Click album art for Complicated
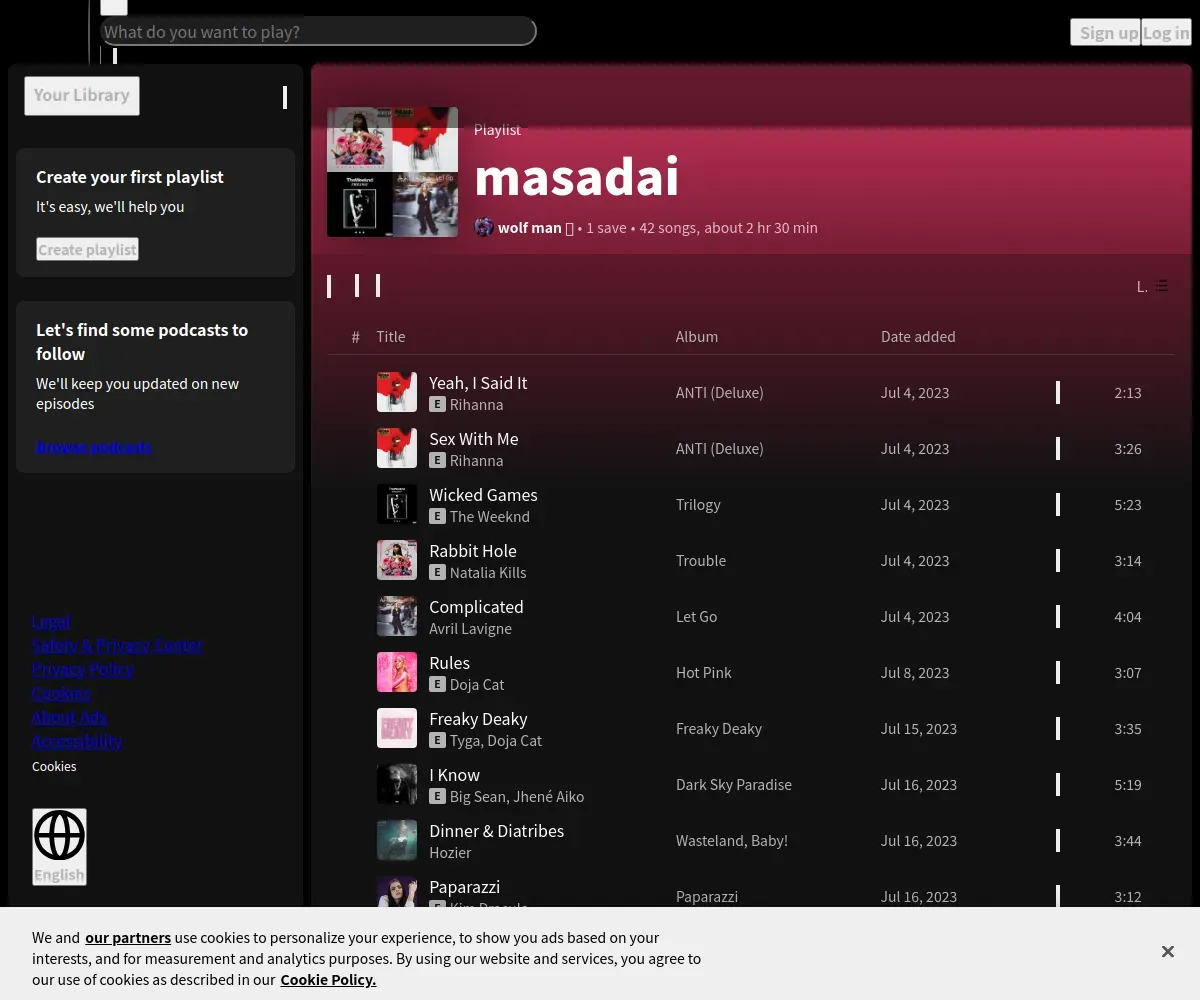This screenshot has width=1200, height=1000. 397,616
